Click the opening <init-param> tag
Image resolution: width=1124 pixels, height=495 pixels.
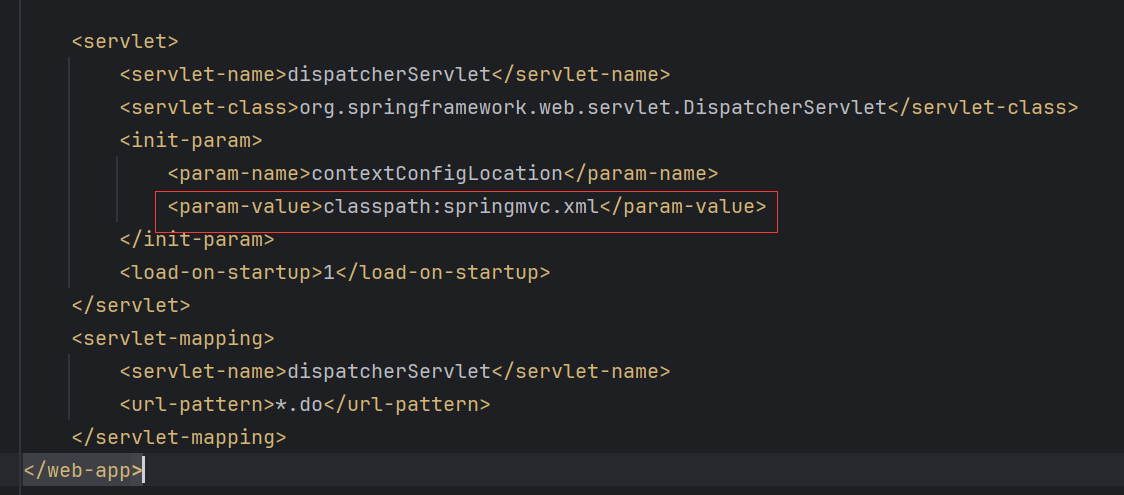click(191, 140)
